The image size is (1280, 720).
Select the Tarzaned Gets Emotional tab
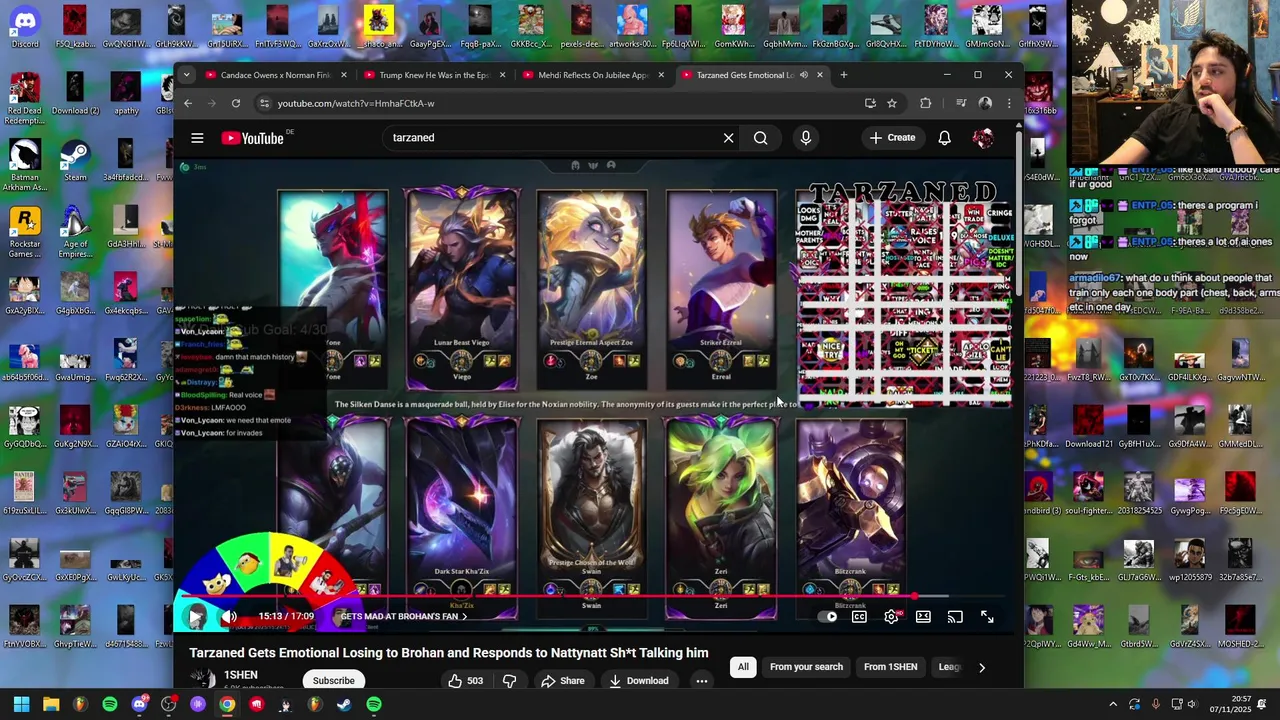coord(745,75)
